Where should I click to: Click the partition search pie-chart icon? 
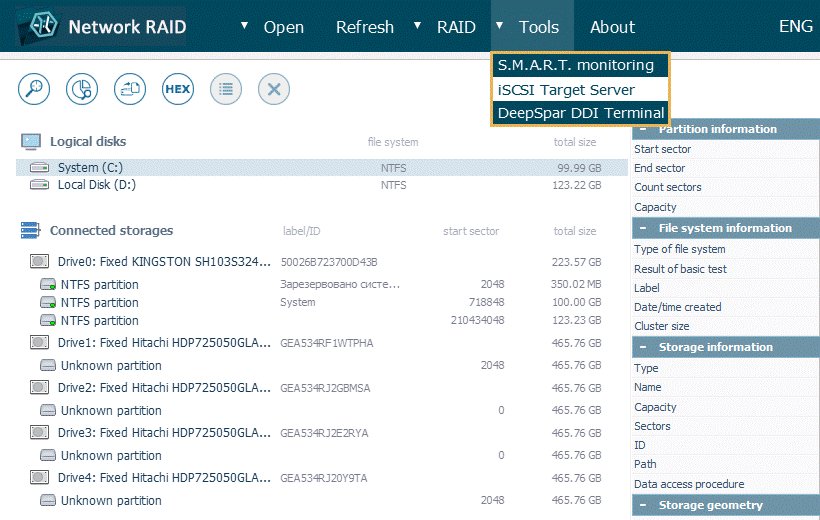click(x=82, y=88)
